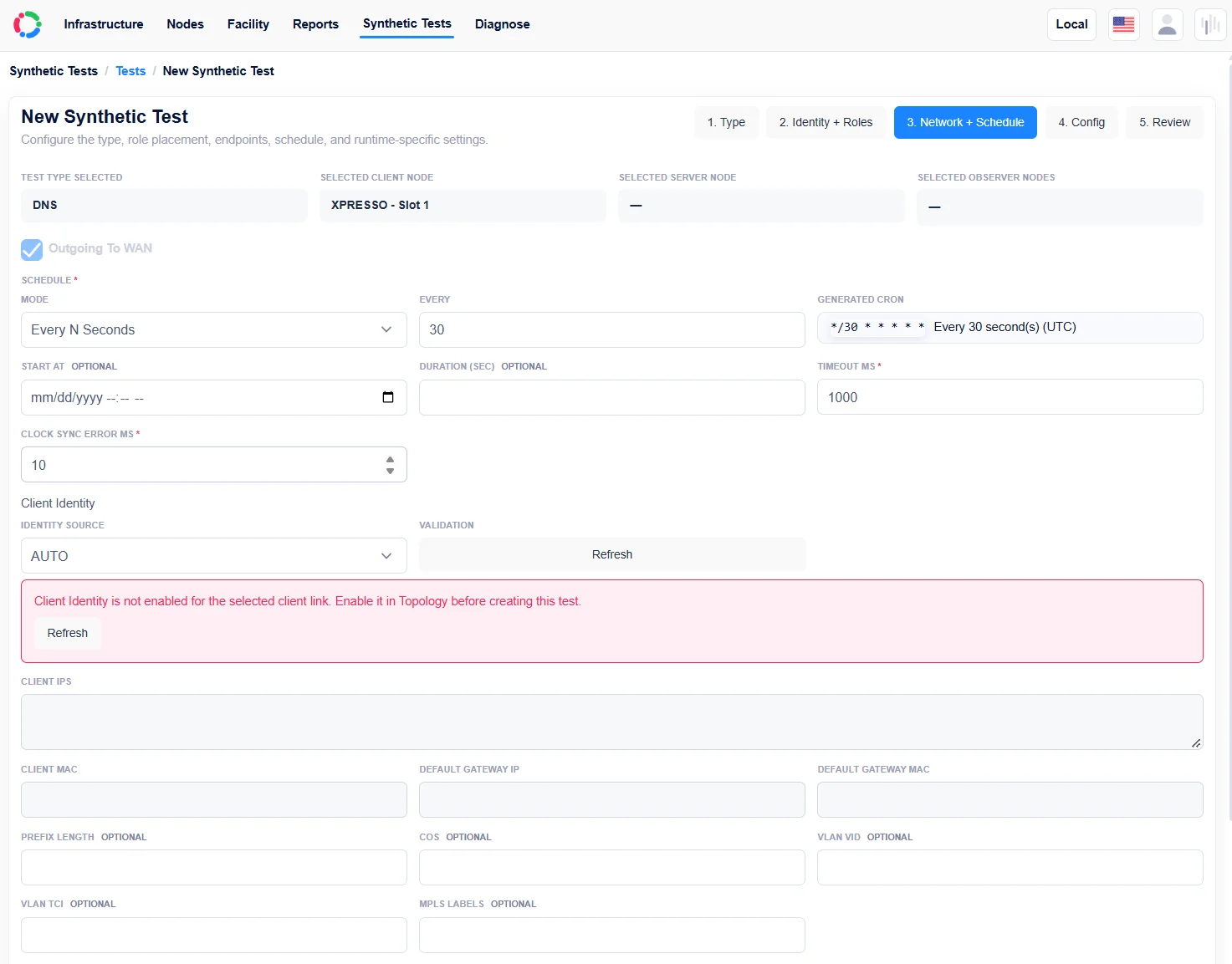Open the US flag language selector
The height and width of the screenshot is (964, 1232).
click(x=1123, y=24)
